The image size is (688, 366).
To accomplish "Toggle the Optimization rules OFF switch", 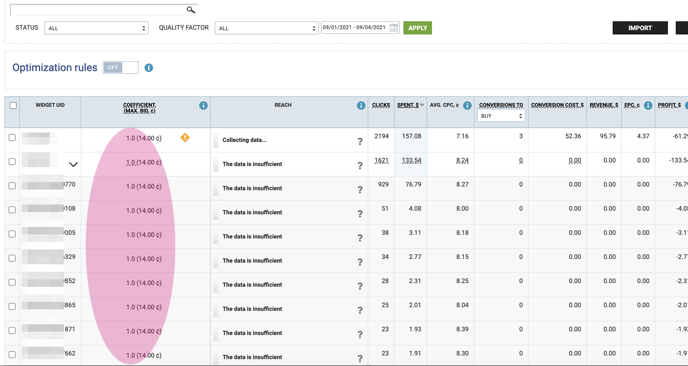I will tap(121, 68).
